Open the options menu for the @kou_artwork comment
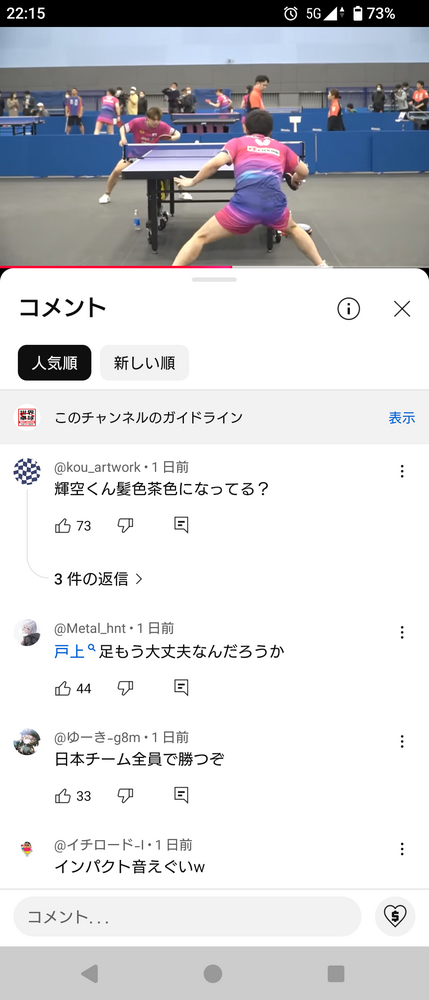Viewport: 429px width, 1000px height. click(402, 471)
